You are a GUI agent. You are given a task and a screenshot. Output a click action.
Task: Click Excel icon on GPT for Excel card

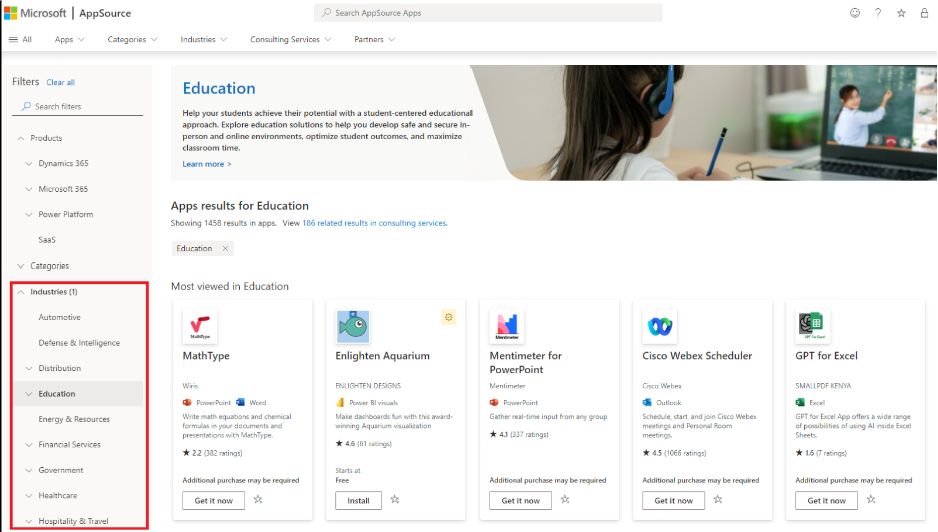click(x=800, y=402)
